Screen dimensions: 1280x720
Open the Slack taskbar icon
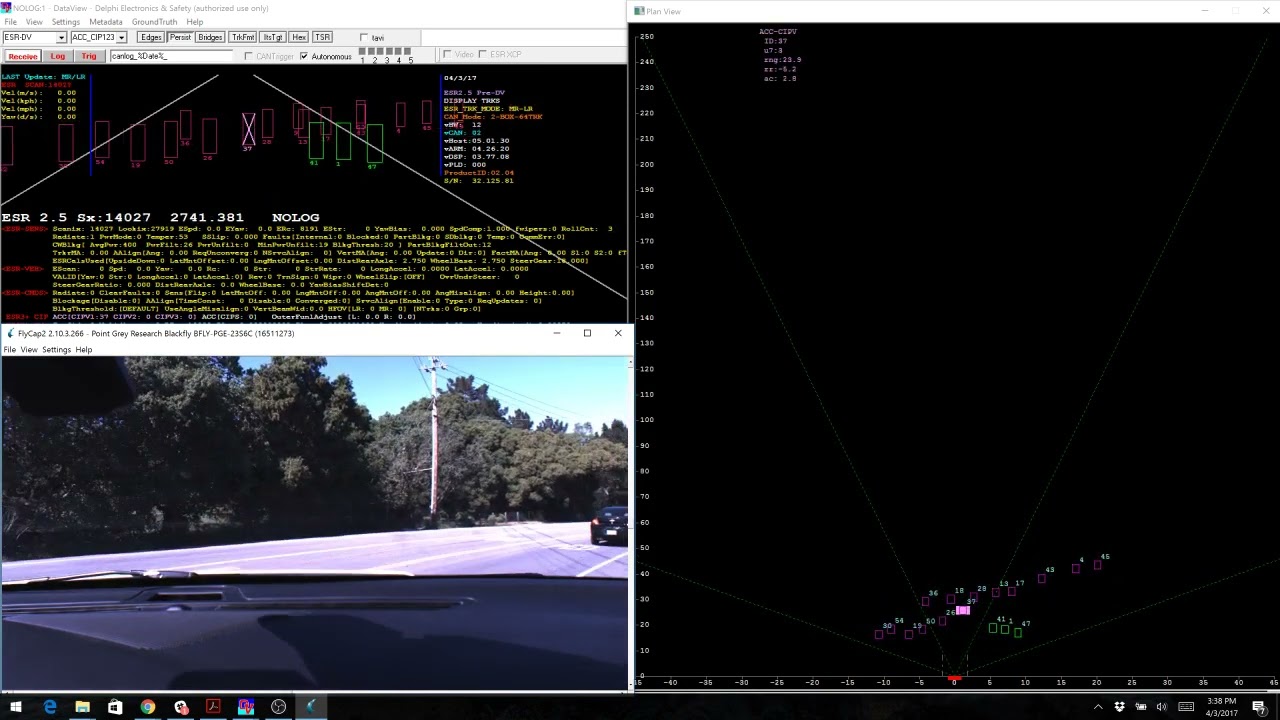pyautogui.click(x=181, y=707)
